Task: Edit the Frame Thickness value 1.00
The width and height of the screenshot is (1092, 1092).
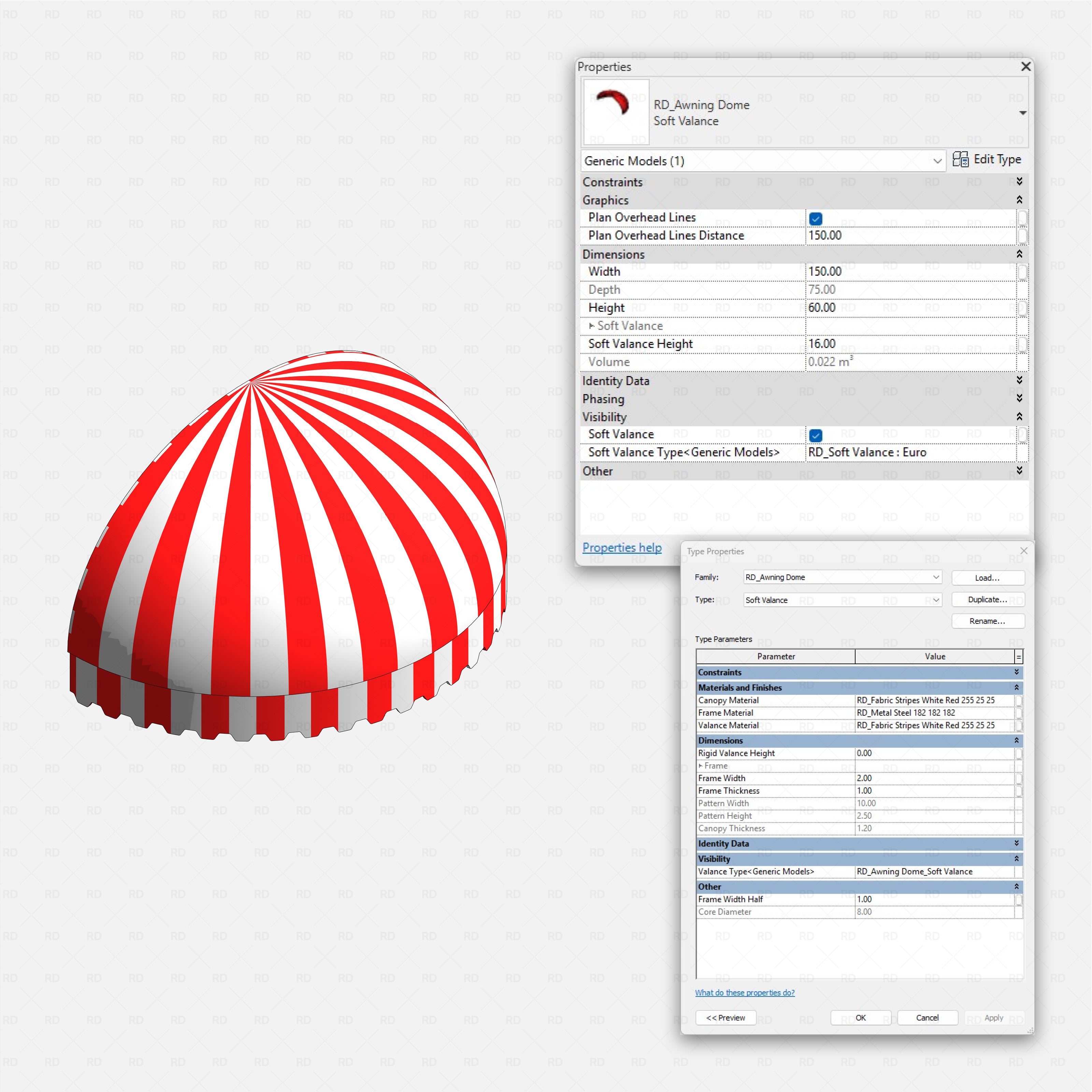Action: [x=934, y=791]
